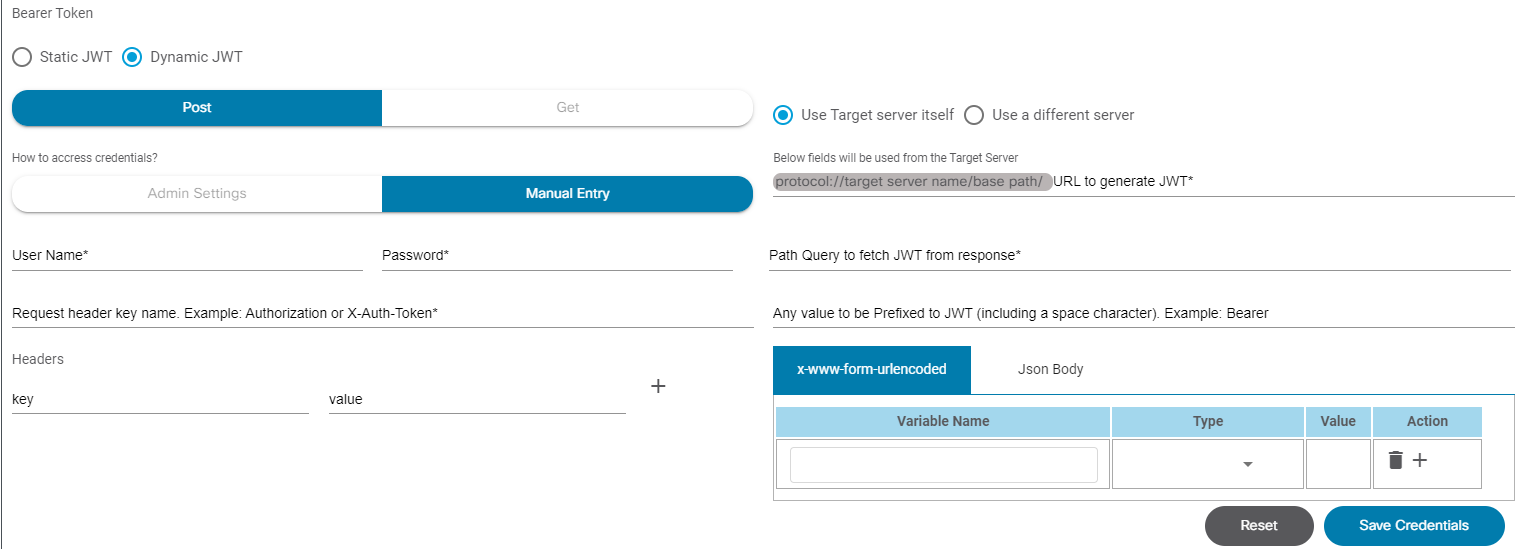The image size is (1537, 549).
Task: Click the Variable Name text box
Action: click(x=943, y=465)
